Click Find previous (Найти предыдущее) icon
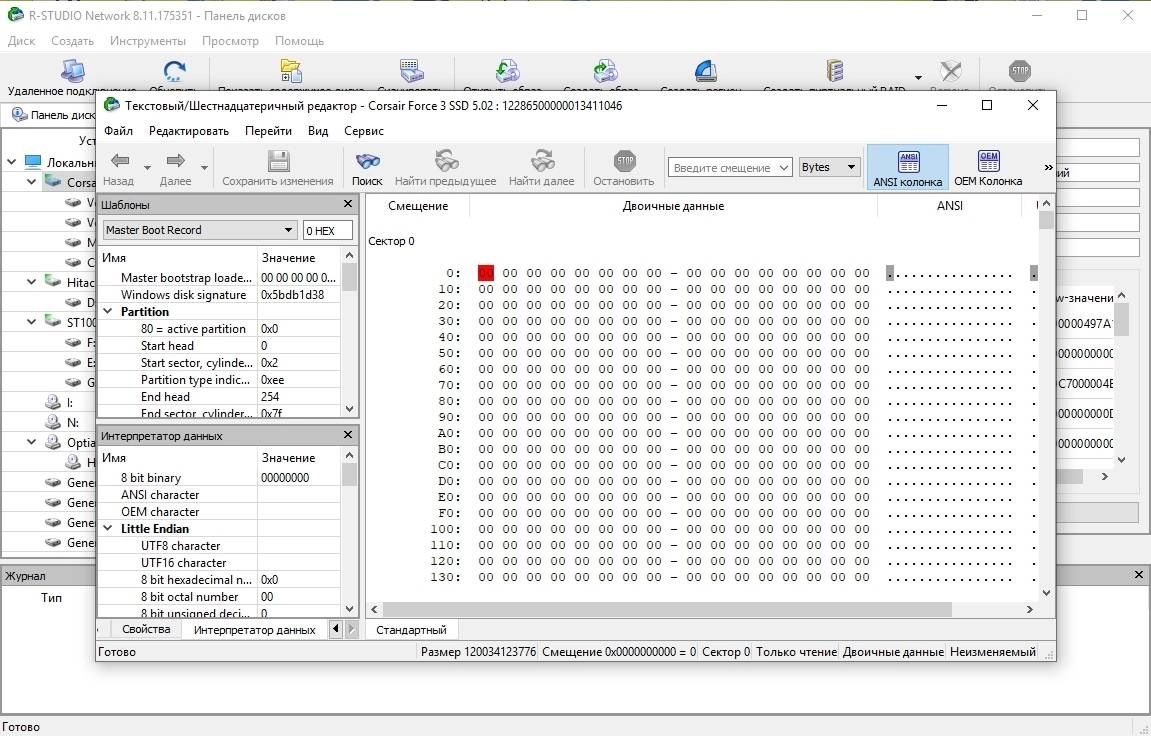1151x736 pixels. pyautogui.click(x=446, y=161)
